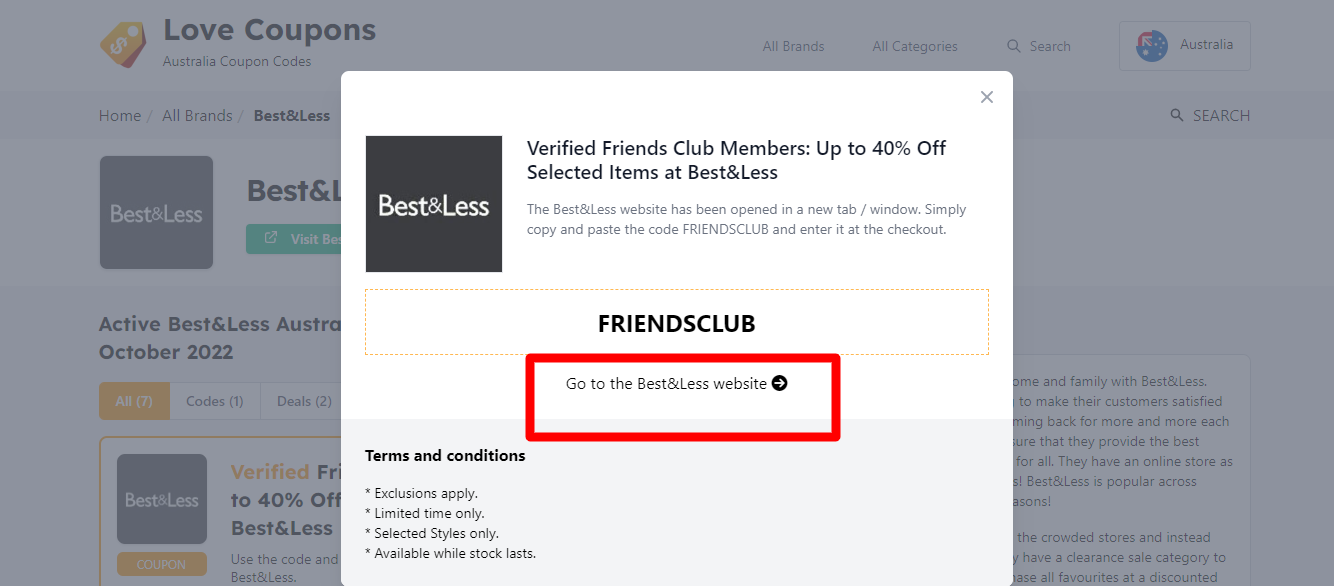Click the FRIENDSCLUB coupon code box
Image resolution: width=1334 pixels, height=586 pixels.
click(x=677, y=322)
